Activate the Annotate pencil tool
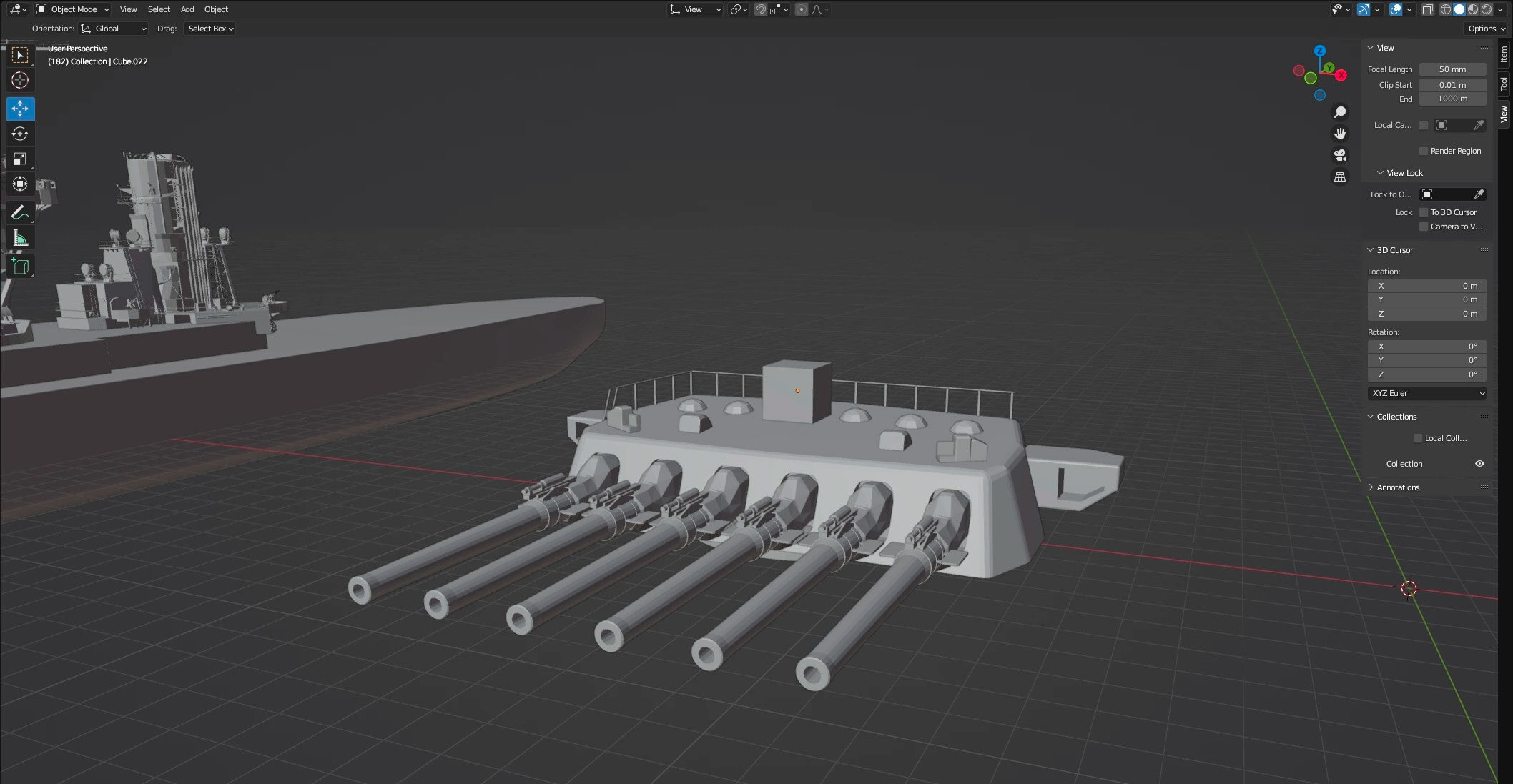 pos(20,212)
